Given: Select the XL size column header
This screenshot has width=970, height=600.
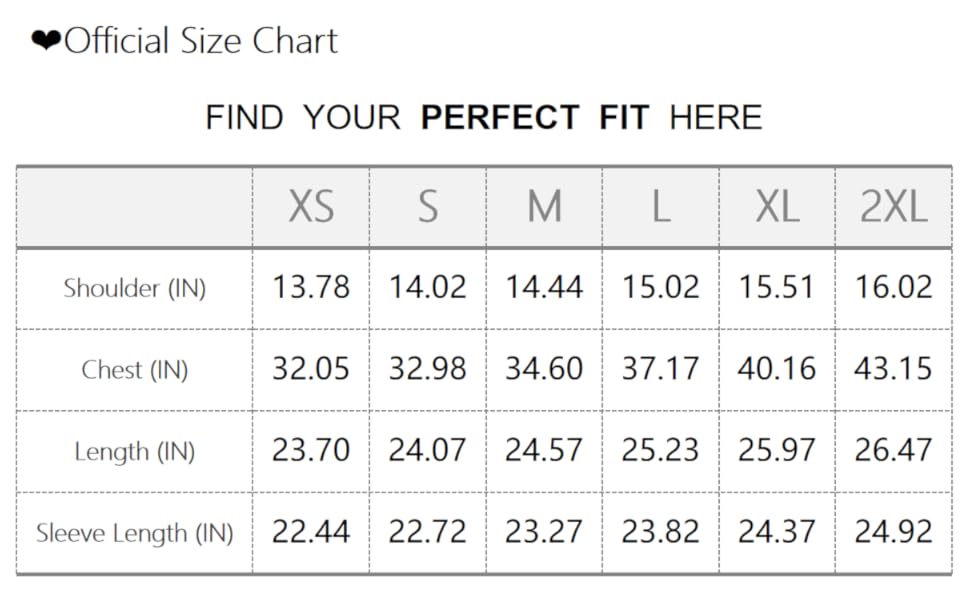Looking at the screenshot, I should click(777, 208).
